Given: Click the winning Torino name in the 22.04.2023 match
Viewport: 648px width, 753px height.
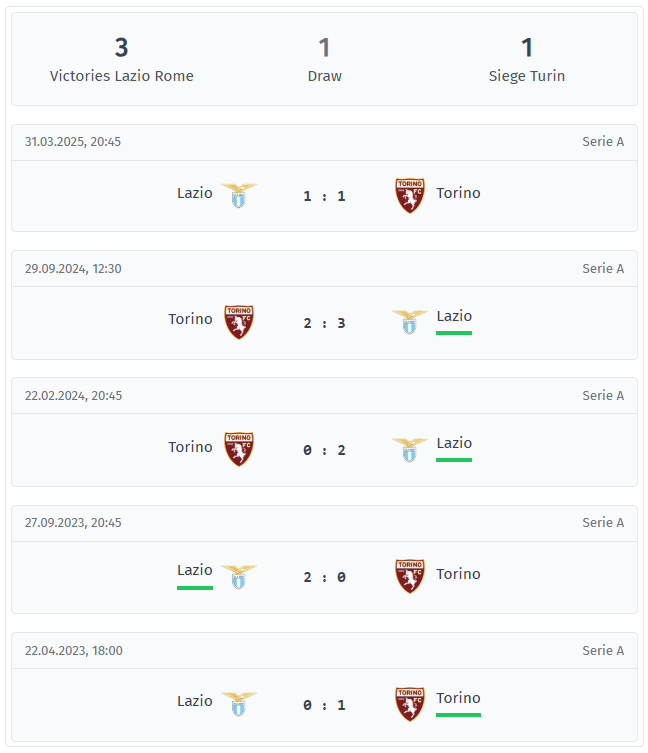Looking at the screenshot, I should click(x=458, y=698).
